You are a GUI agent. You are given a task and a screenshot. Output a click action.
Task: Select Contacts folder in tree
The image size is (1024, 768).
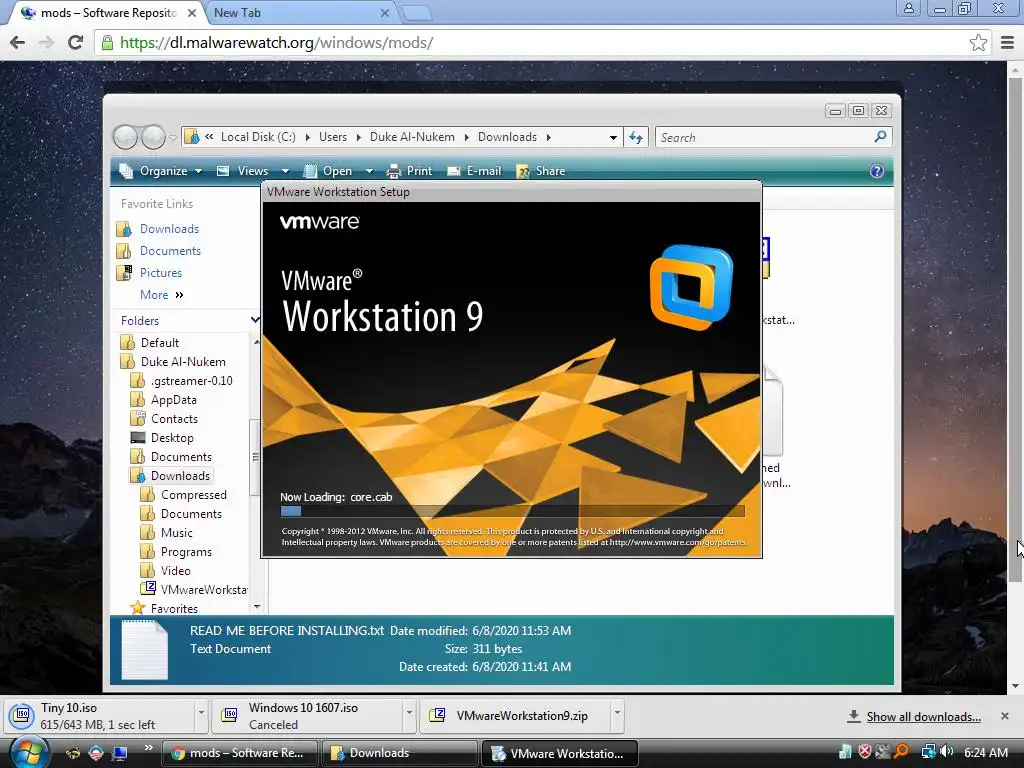[174, 419]
